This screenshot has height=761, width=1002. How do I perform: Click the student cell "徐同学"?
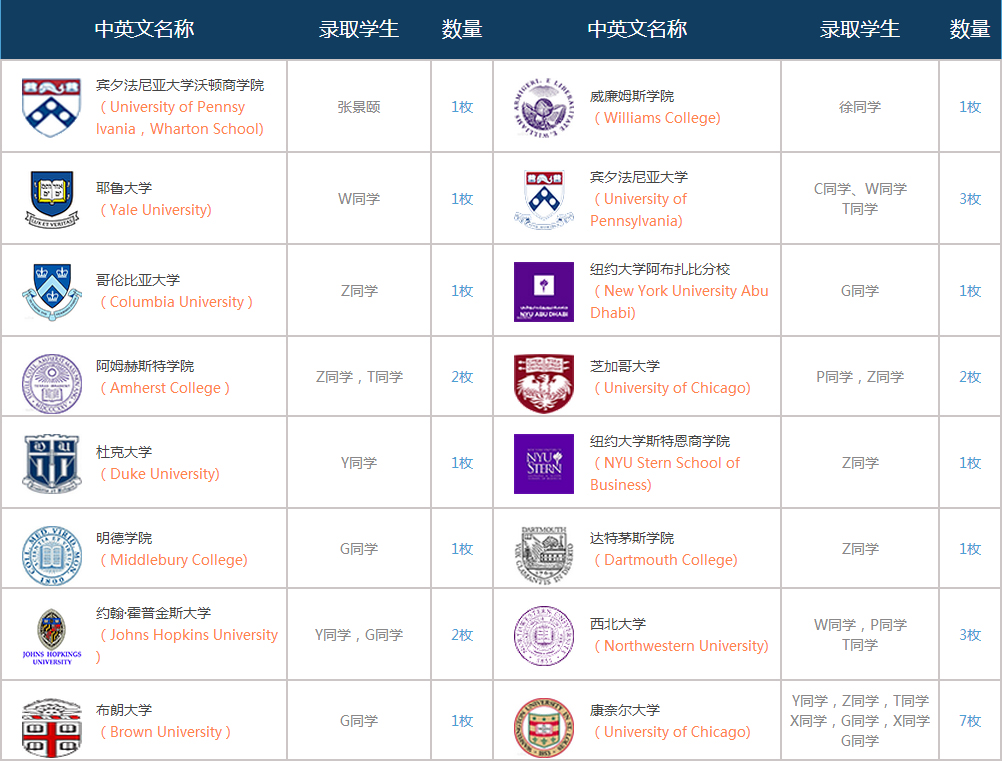click(859, 107)
